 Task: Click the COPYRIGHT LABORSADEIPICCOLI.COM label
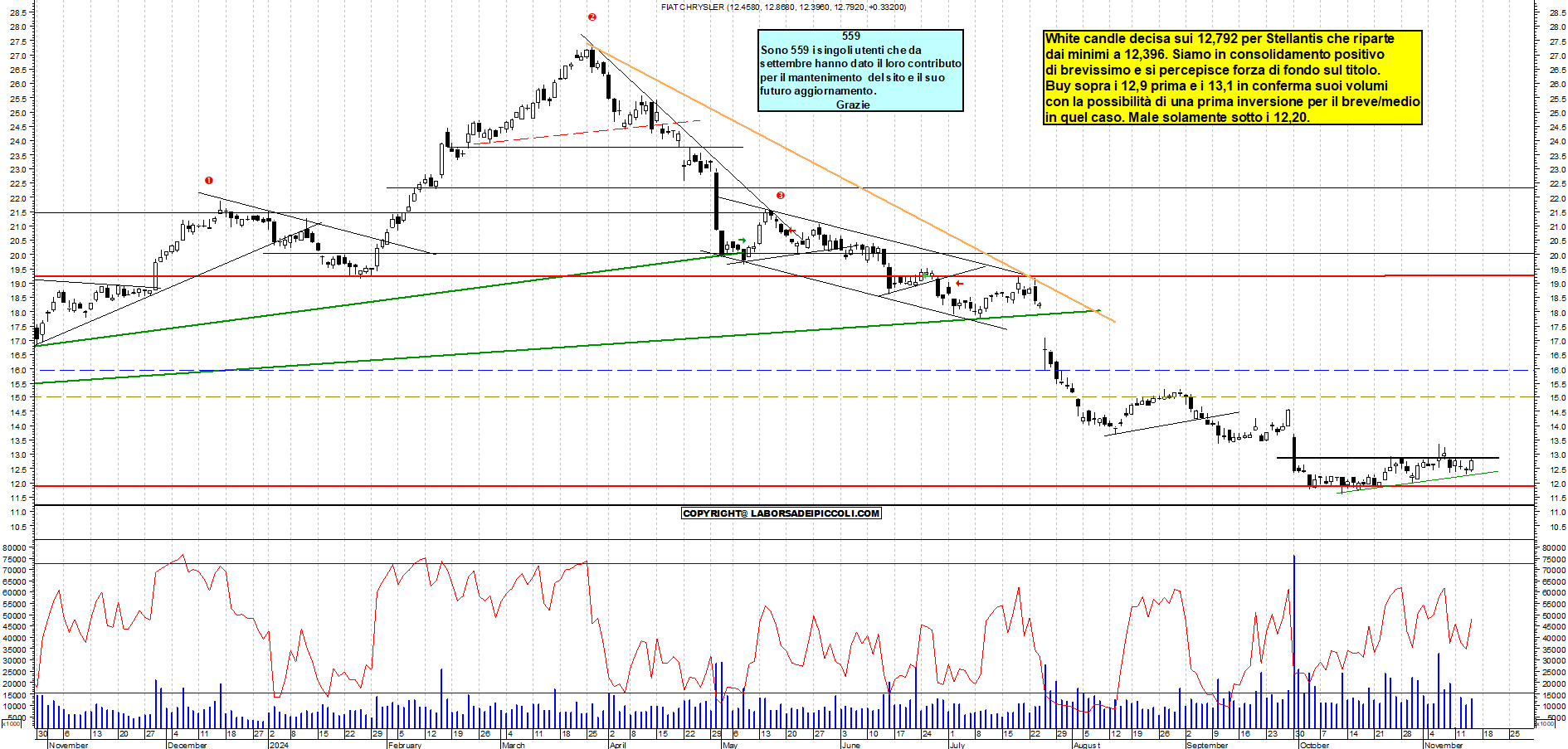(781, 513)
